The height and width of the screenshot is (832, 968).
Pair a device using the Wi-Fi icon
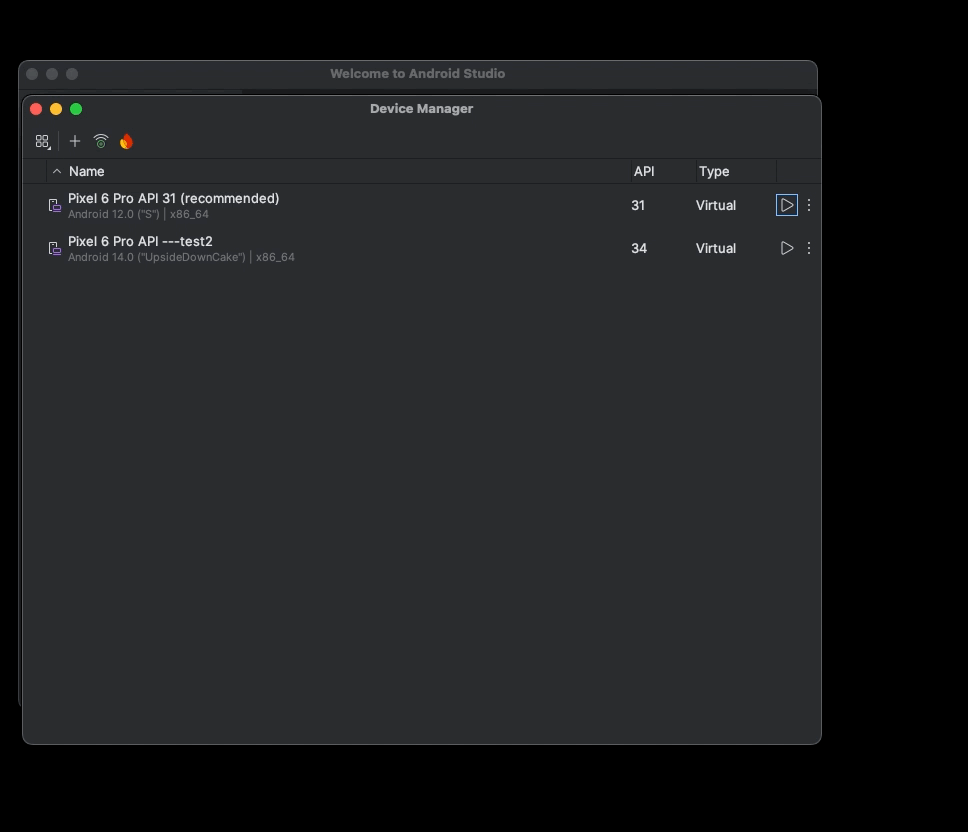pos(101,142)
